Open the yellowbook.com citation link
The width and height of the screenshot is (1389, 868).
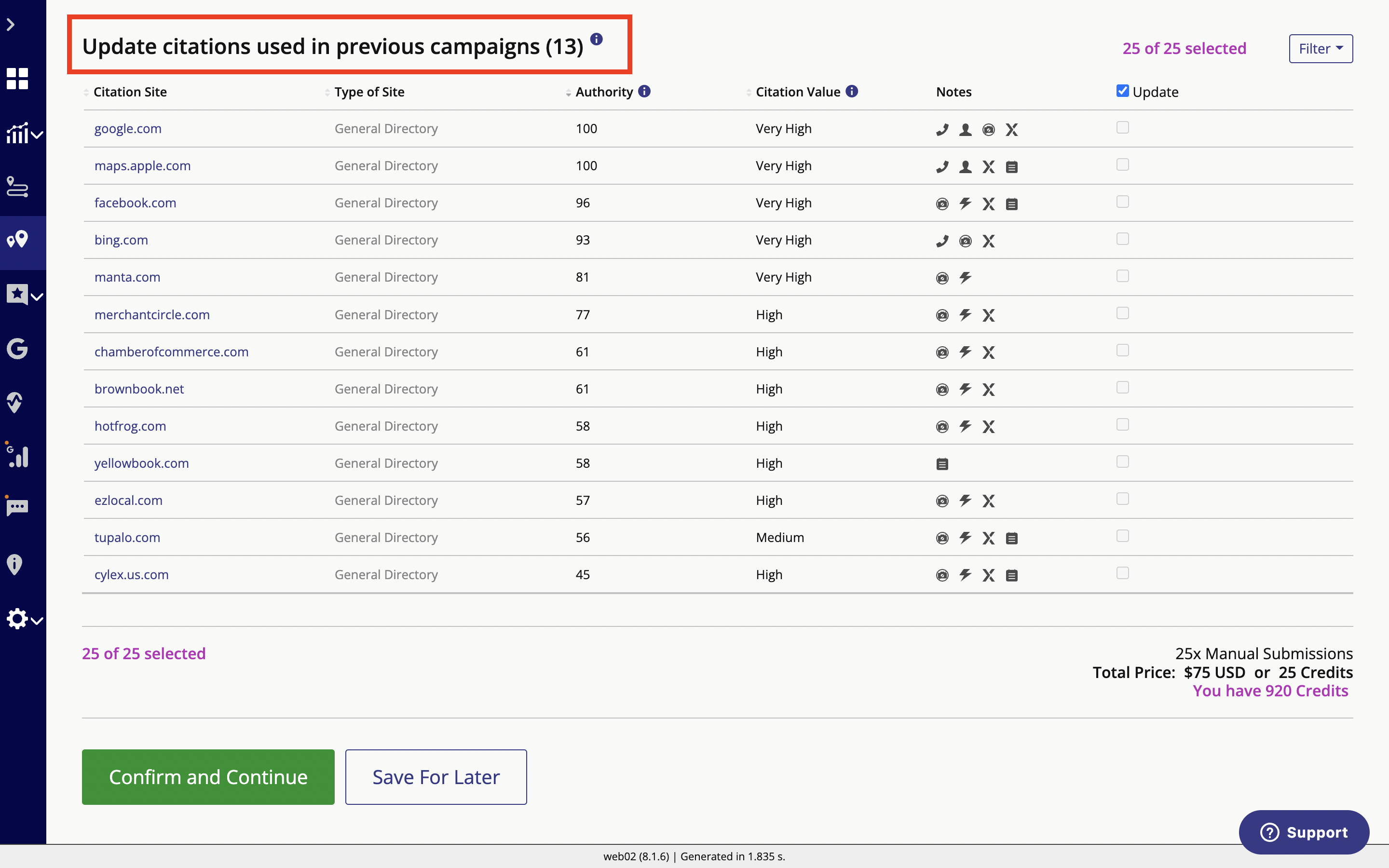click(x=142, y=463)
